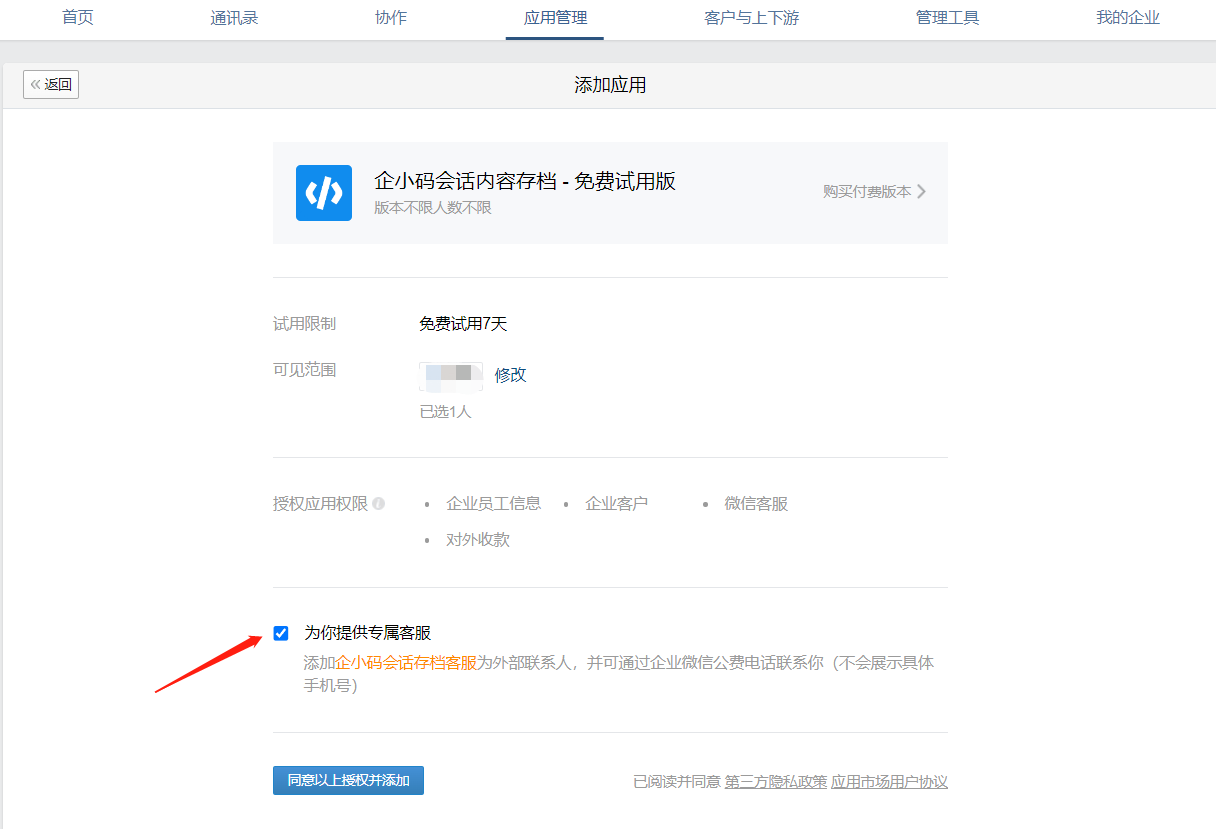The height and width of the screenshot is (829, 1216).
Task: Click the 微信客服 permission item
Action: coord(756,504)
